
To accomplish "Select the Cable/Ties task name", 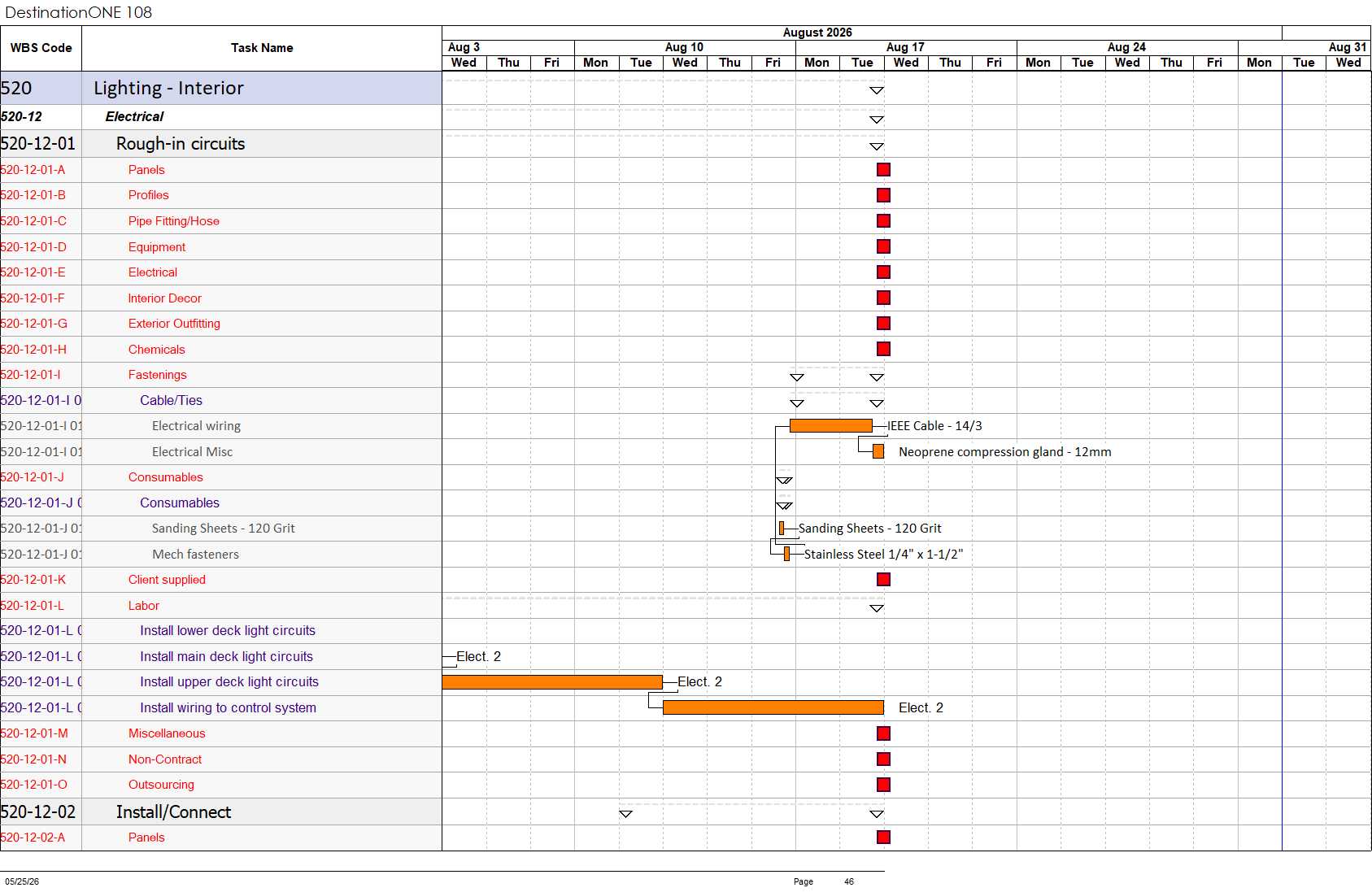I will coord(171,401).
